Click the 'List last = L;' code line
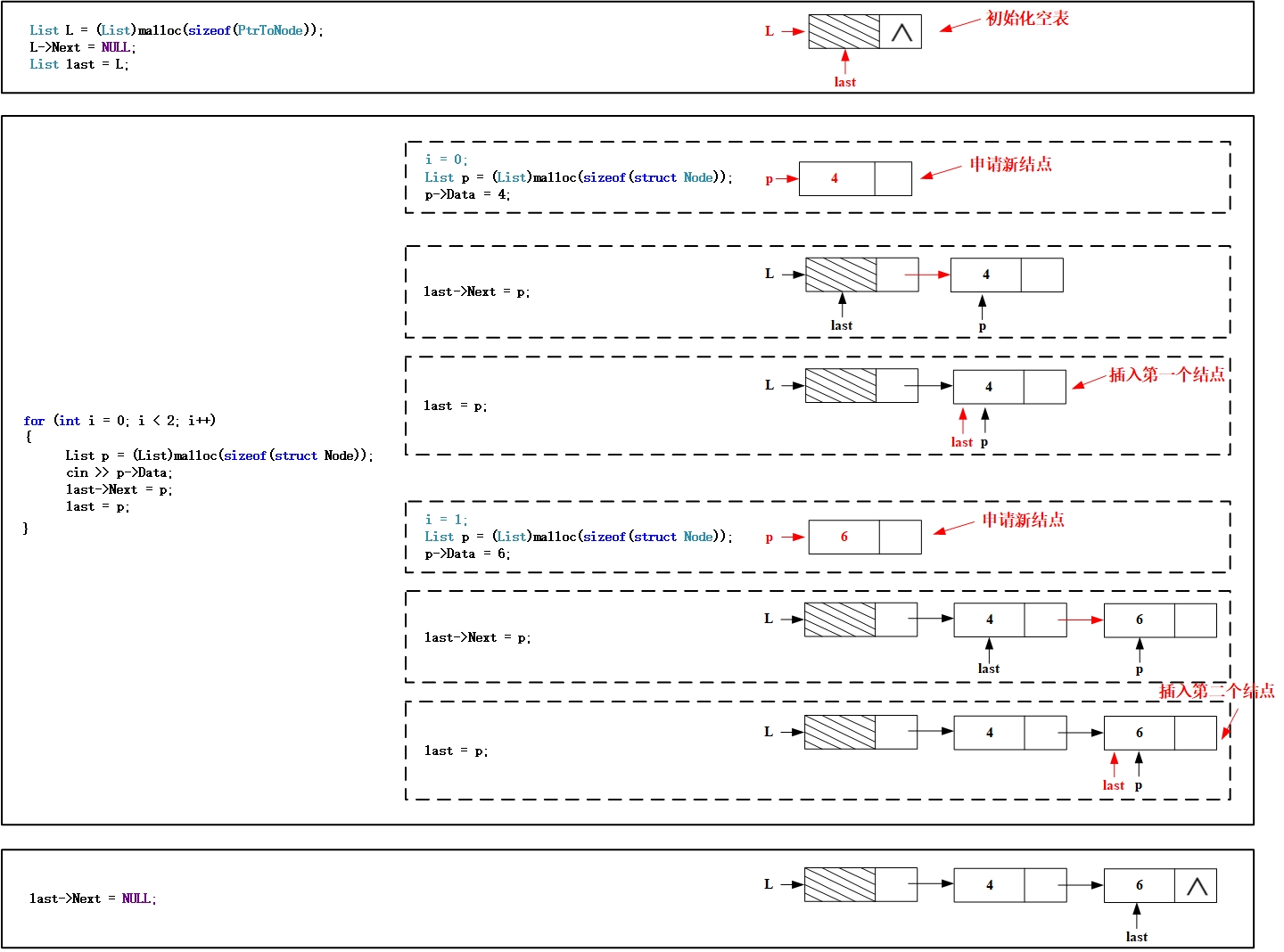Image resolution: width=1284 pixels, height=952 pixels. coord(79,64)
